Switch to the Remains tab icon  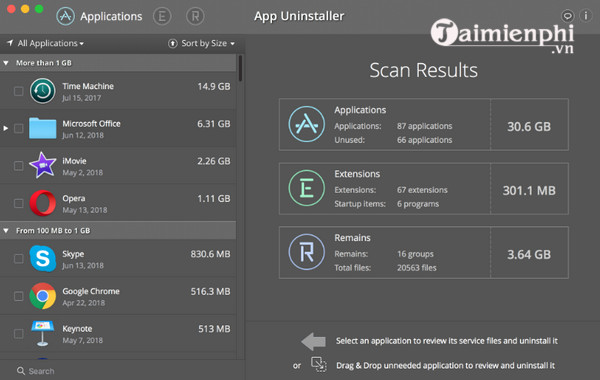click(195, 16)
